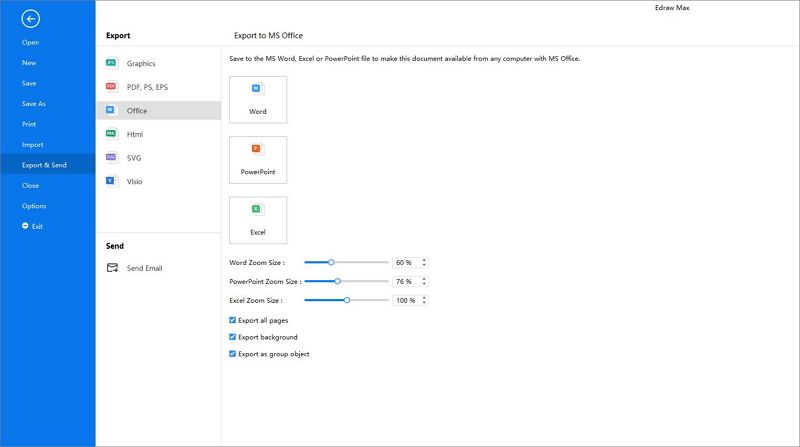Click the Word Zoom Size slider handle
The image size is (800, 447).
point(331,262)
